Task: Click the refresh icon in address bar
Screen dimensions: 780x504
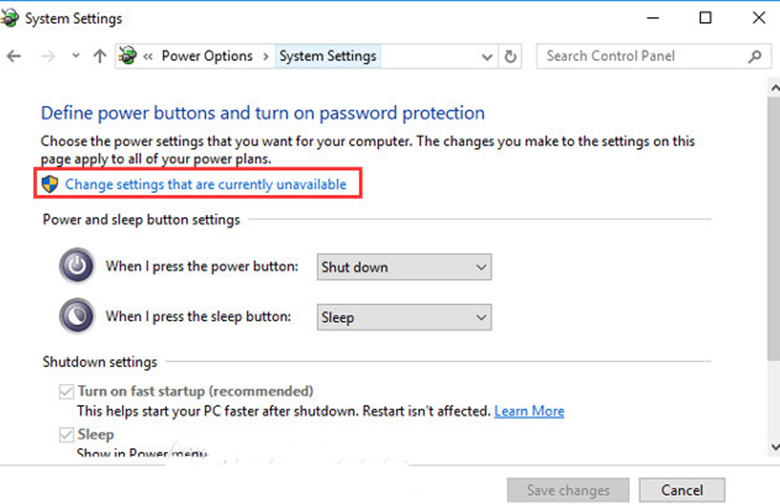Action: 511,57
